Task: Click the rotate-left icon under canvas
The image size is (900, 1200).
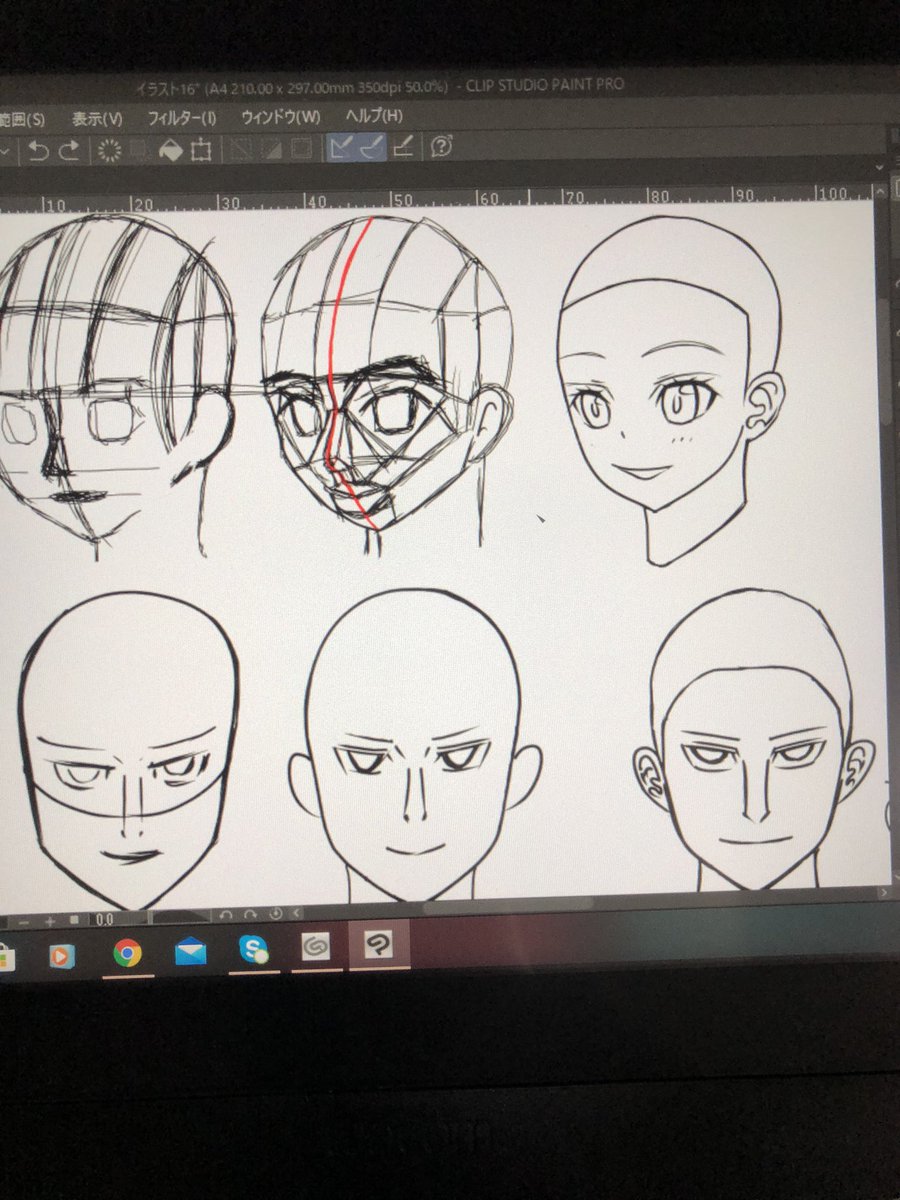Action: pos(226,914)
